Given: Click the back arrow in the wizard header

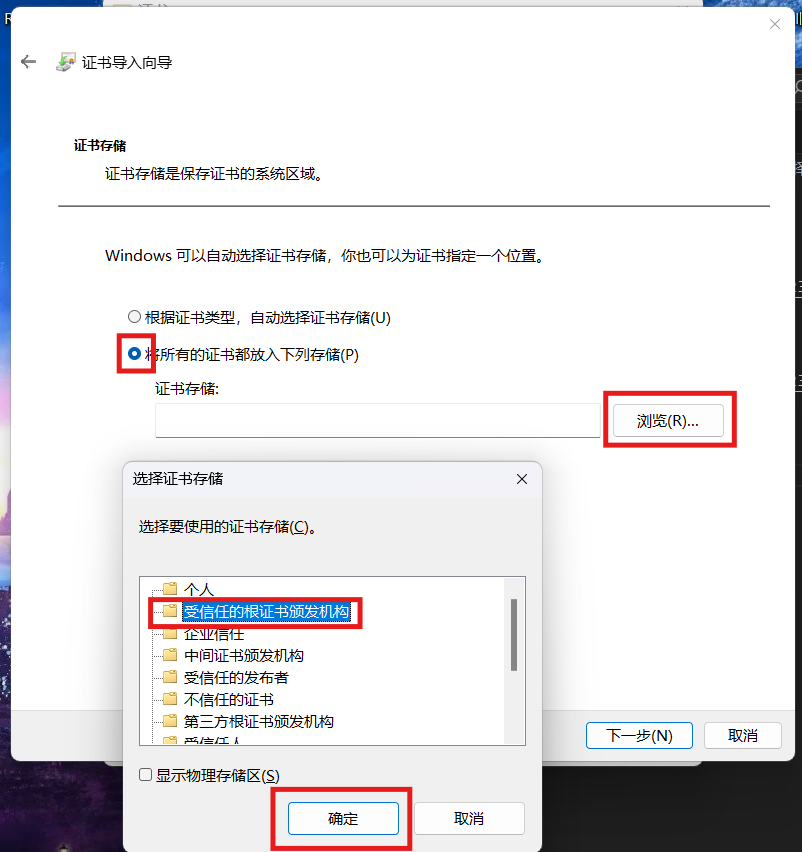Looking at the screenshot, I should coord(28,62).
